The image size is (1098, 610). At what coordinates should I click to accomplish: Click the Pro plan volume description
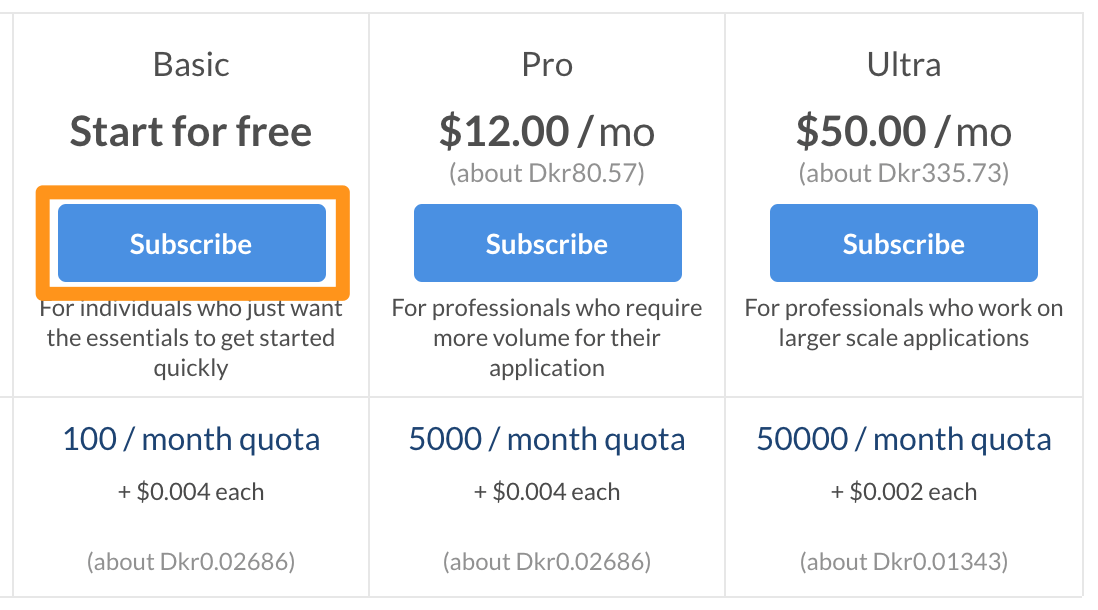point(547,338)
